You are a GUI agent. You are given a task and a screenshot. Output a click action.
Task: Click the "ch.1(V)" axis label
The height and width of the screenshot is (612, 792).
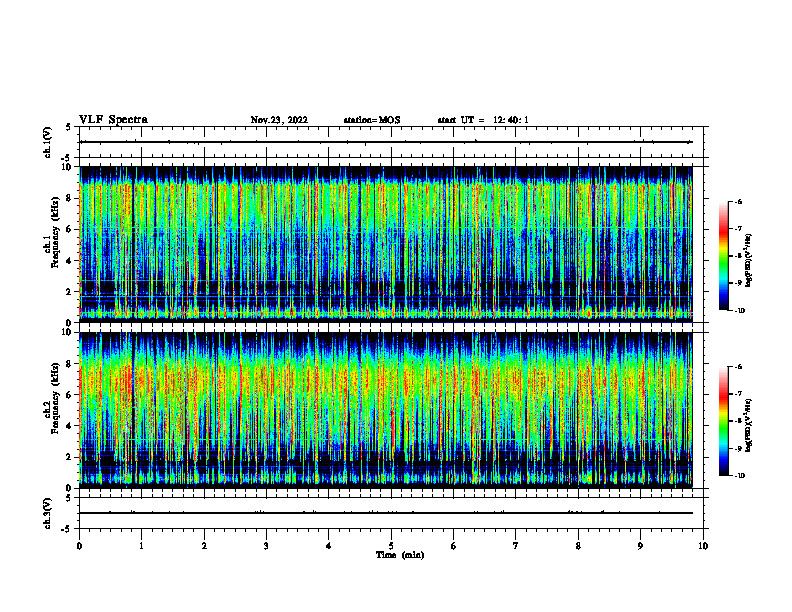point(47,142)
